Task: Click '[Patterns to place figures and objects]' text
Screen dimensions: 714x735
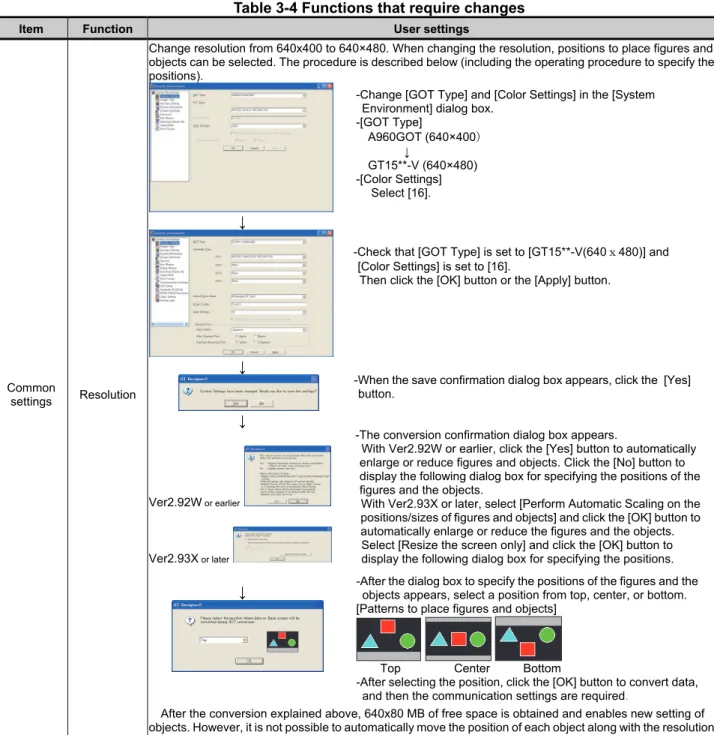Action: click(x=456, y=608)
